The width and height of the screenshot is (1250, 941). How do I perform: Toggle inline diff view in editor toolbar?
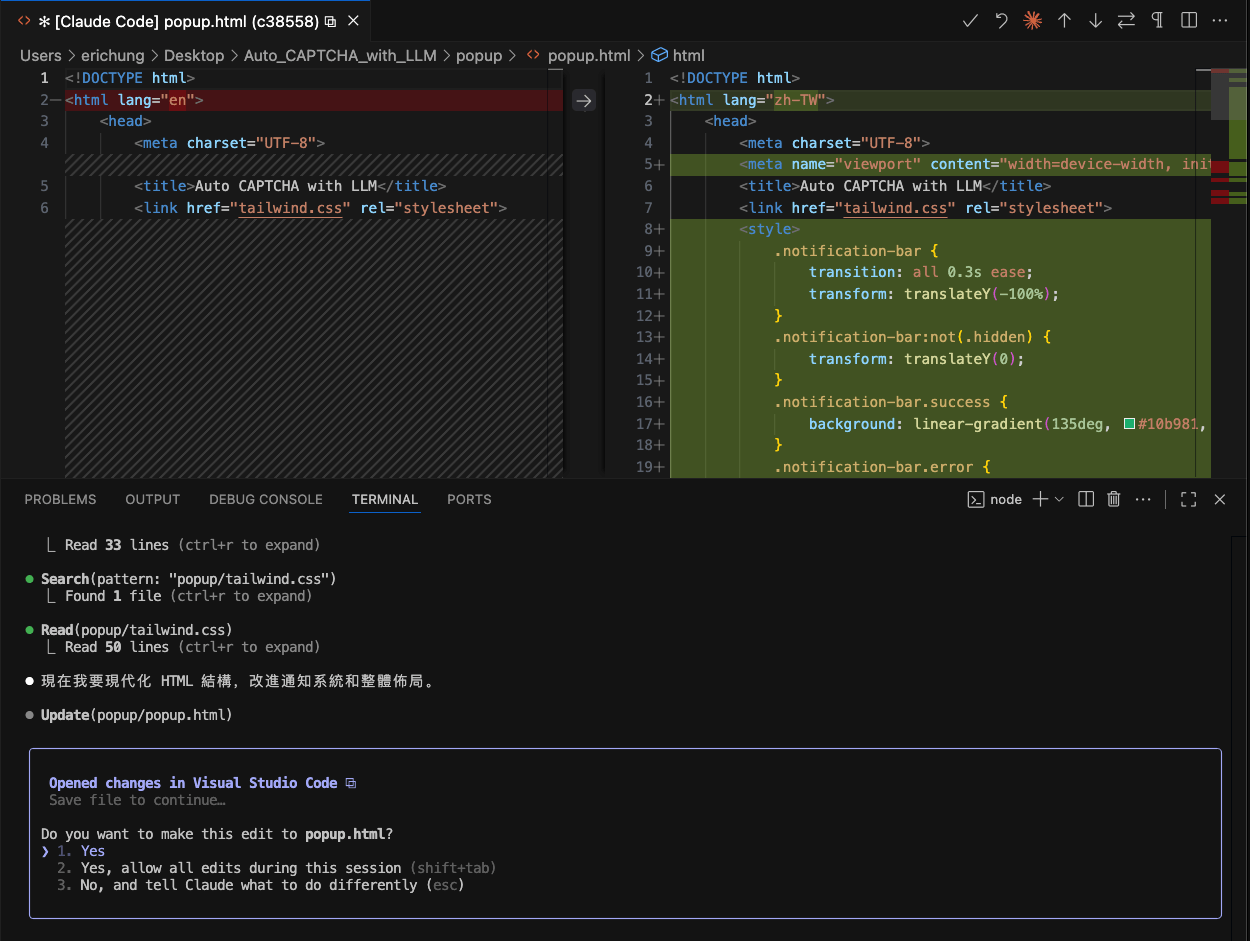click(1189, 21)
